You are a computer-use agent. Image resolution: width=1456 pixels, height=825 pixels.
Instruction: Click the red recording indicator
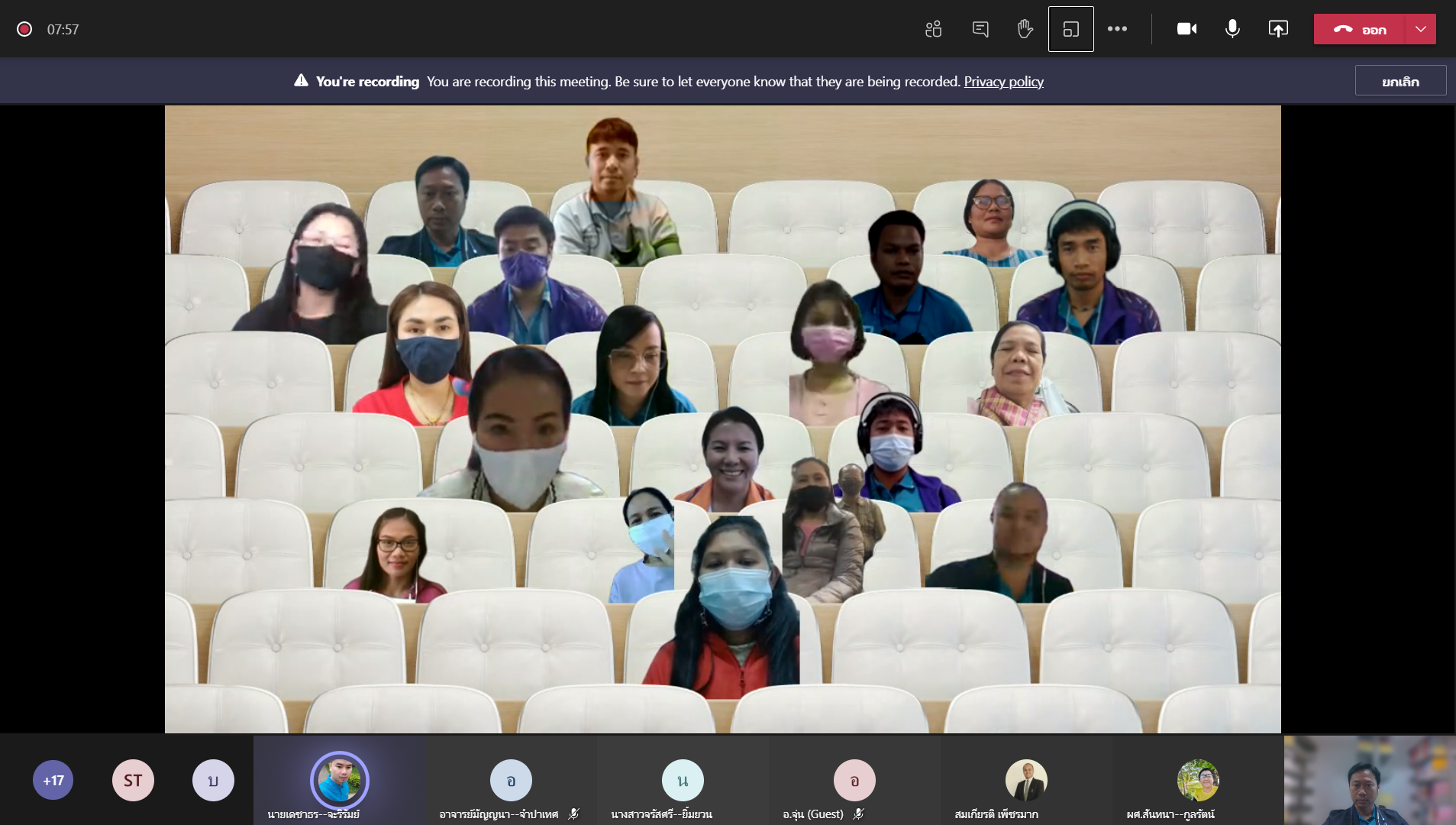pyautogui.click(x=24, y=29)
